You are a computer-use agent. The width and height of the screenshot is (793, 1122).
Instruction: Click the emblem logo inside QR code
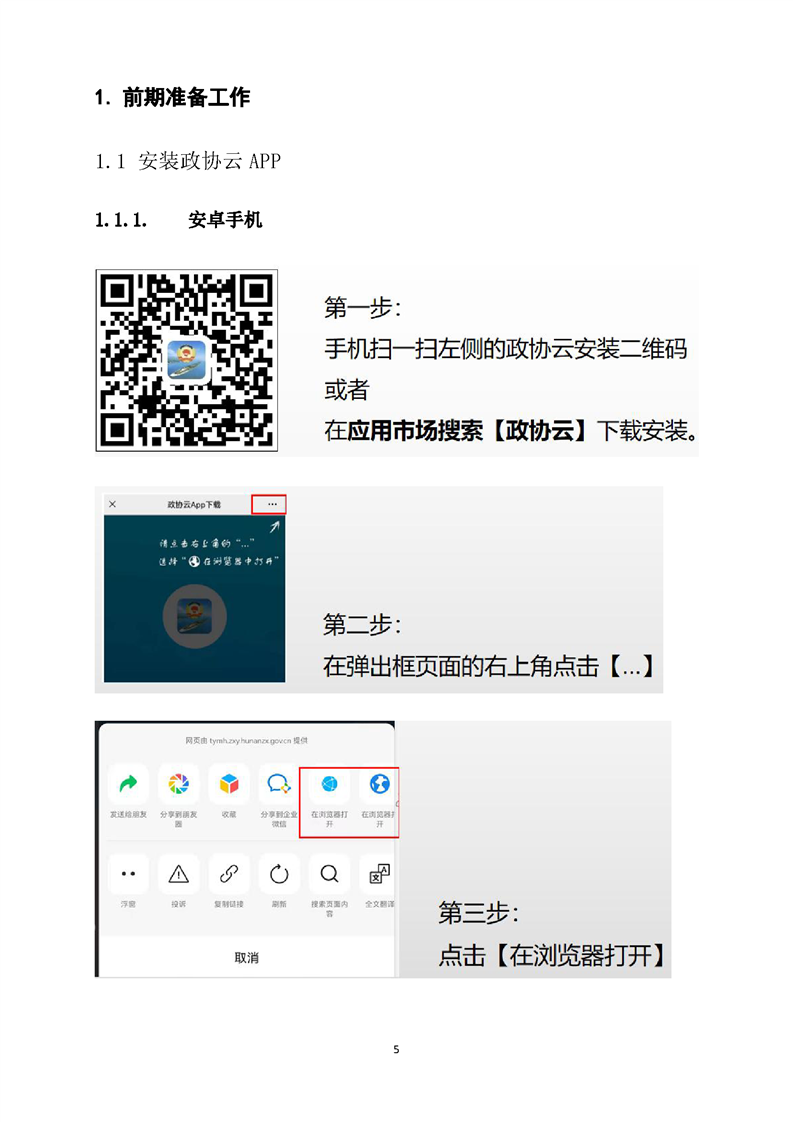[x=186, y=359]
